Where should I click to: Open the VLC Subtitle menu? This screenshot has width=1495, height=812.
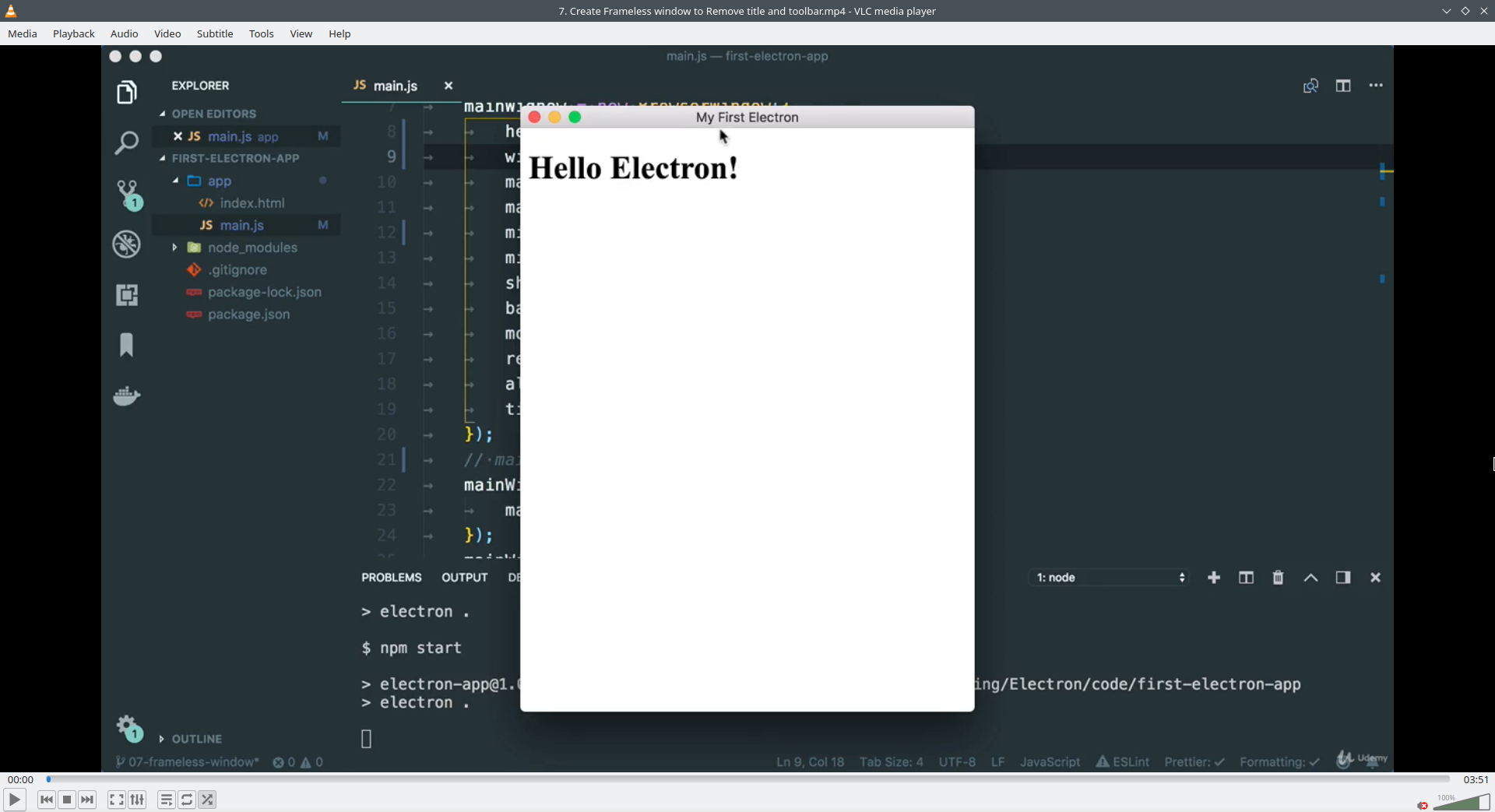[215, 33]
